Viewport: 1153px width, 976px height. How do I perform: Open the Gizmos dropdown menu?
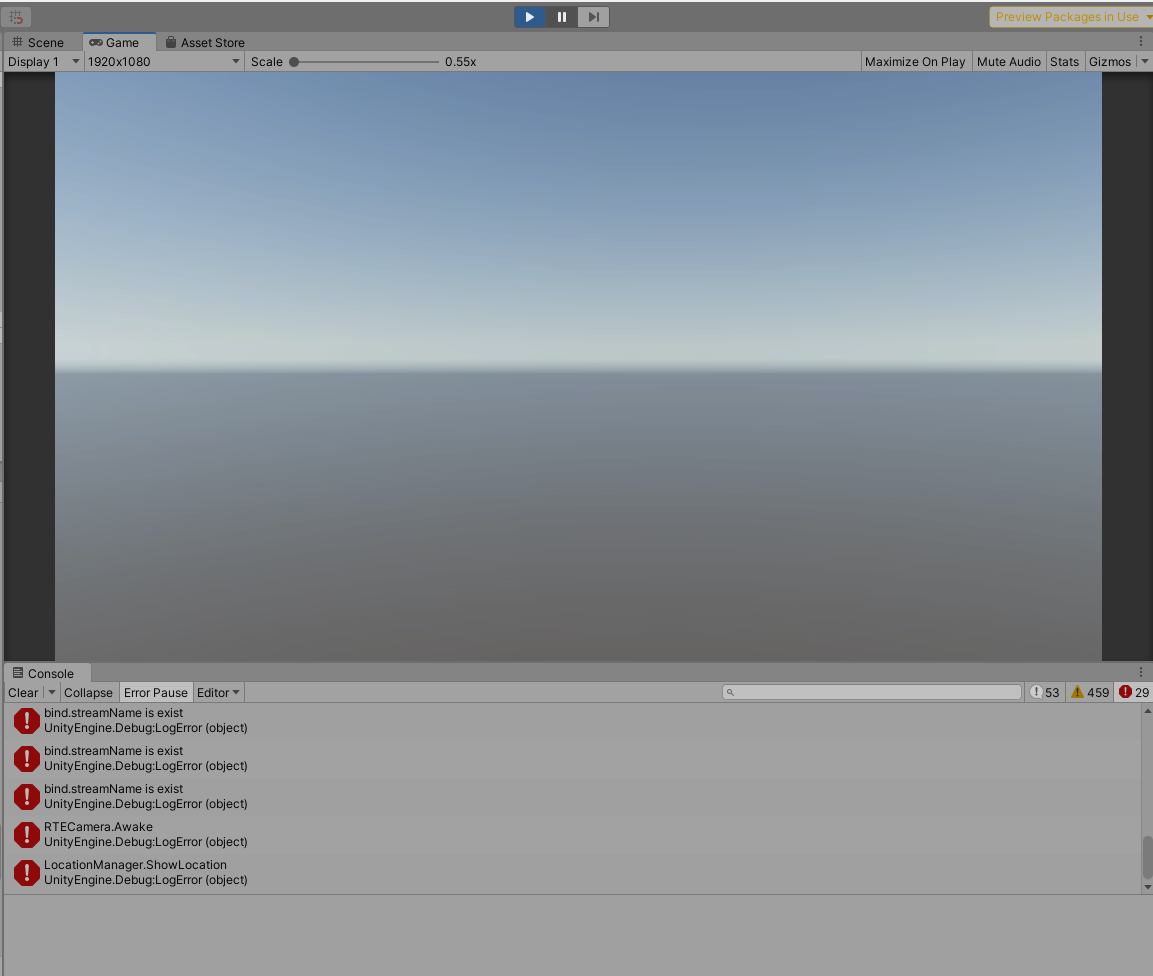pos(1111,61)
